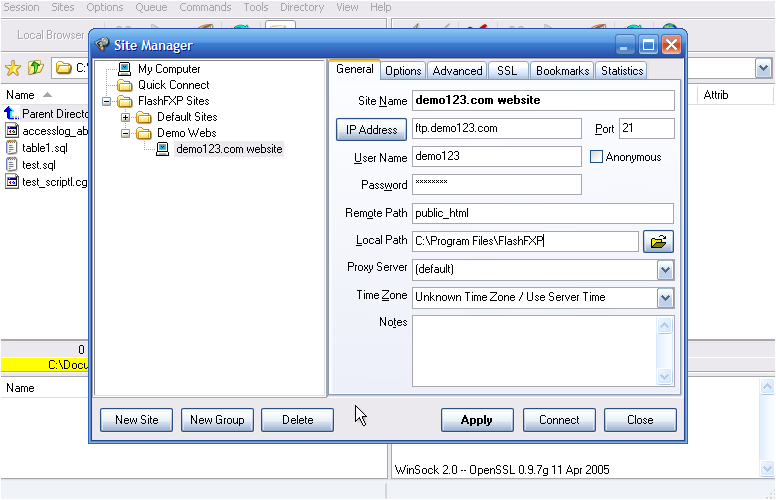Click the FlashFXP Sites folder icon
776x500 pixels.
[x=125, y=101]
